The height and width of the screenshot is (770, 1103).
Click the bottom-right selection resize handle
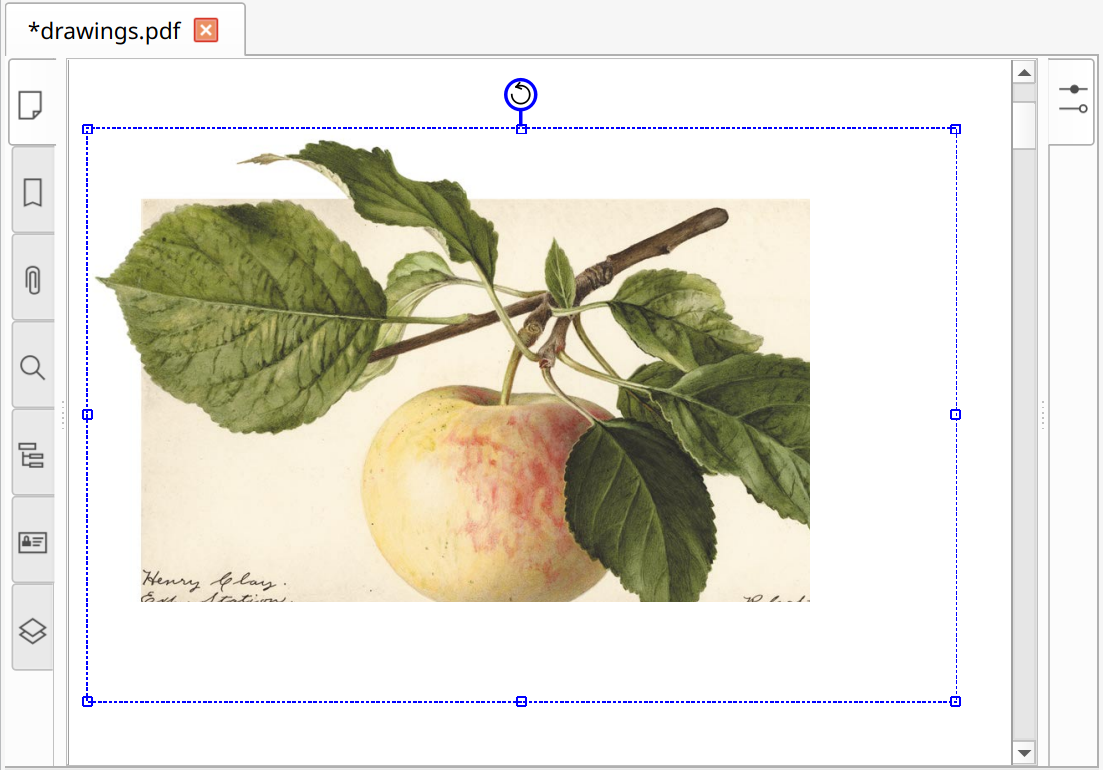(955, 701)
